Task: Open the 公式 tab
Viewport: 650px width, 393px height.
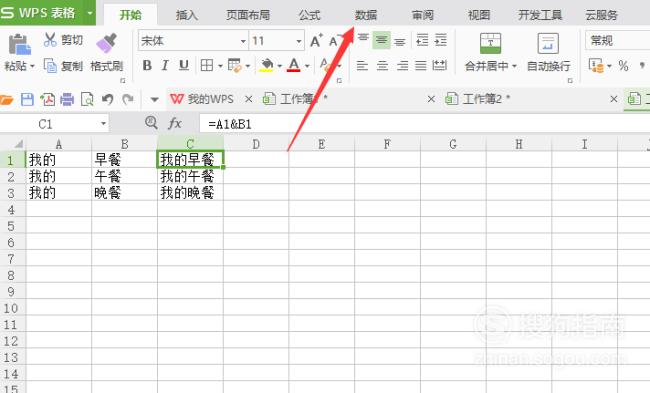Action: (309, 15)
